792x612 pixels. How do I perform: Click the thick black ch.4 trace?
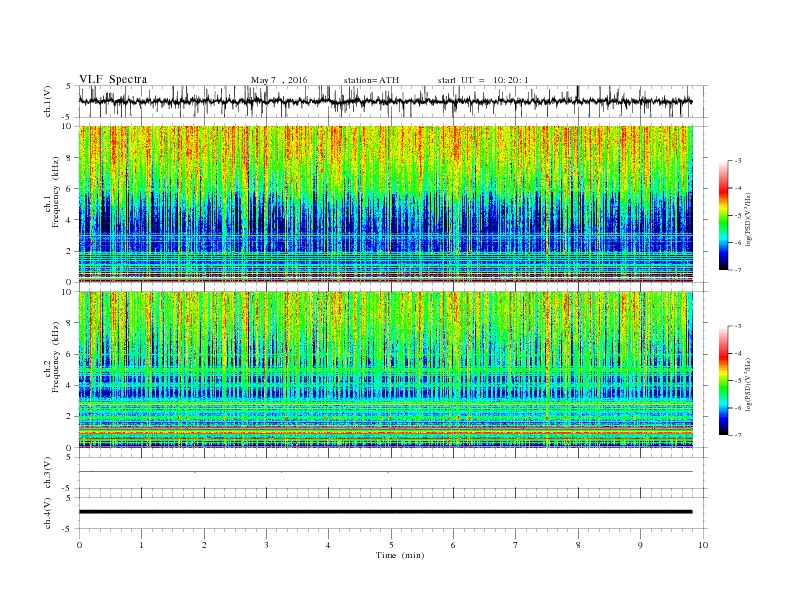point(385,512)
